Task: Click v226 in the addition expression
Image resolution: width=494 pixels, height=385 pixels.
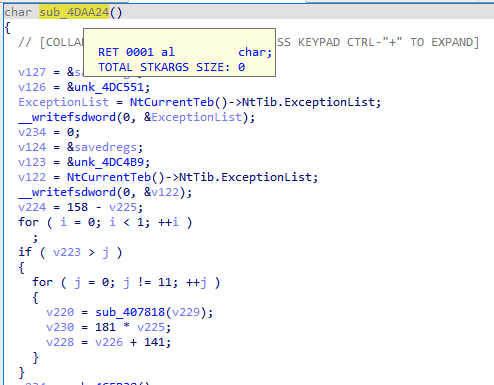Action: (x=109, y=342)
